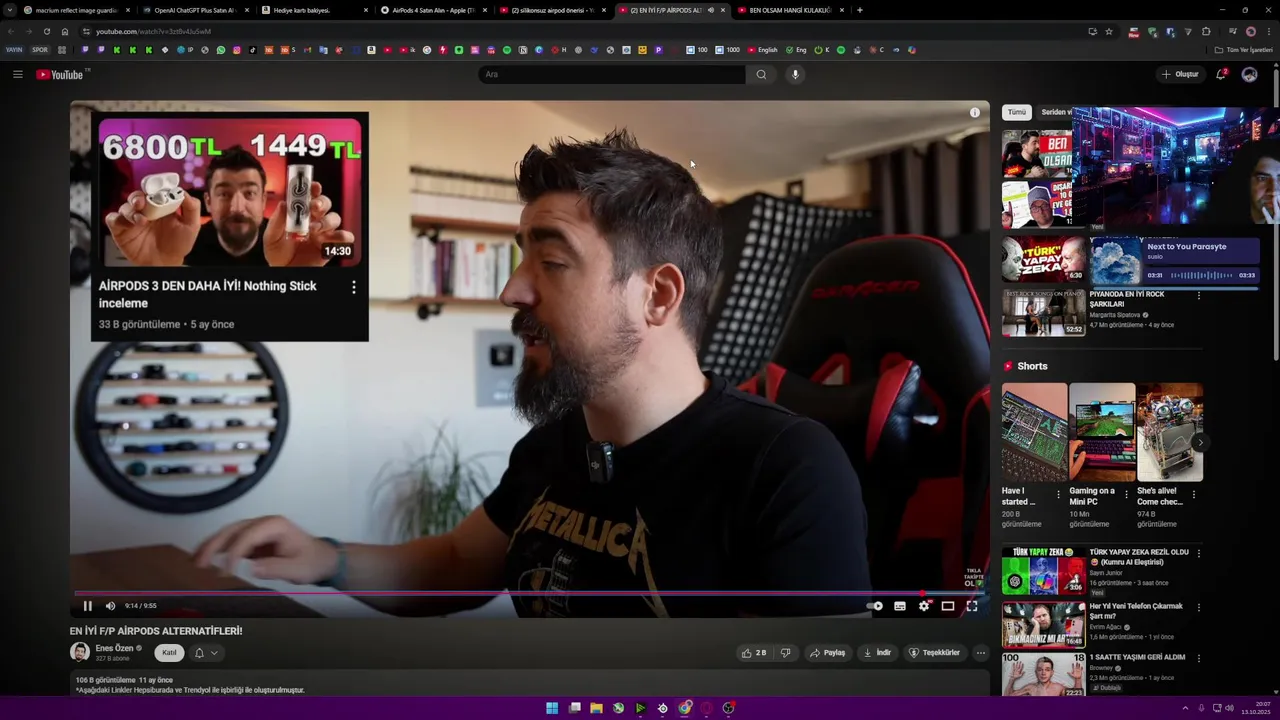Open File Explorer from the taskbar

[x=596, y=708]
